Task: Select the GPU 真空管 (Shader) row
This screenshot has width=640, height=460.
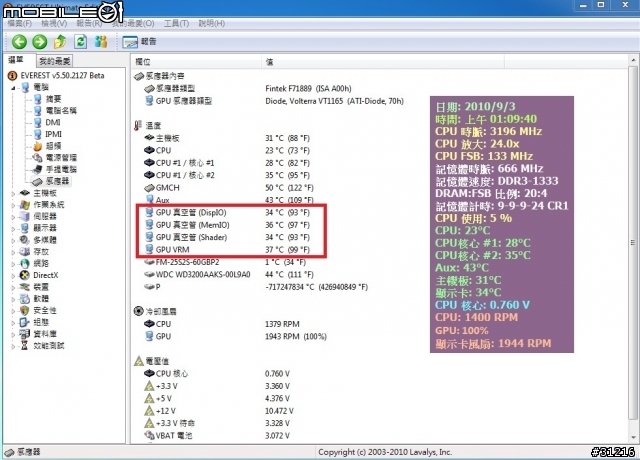Action: [227, 237]
